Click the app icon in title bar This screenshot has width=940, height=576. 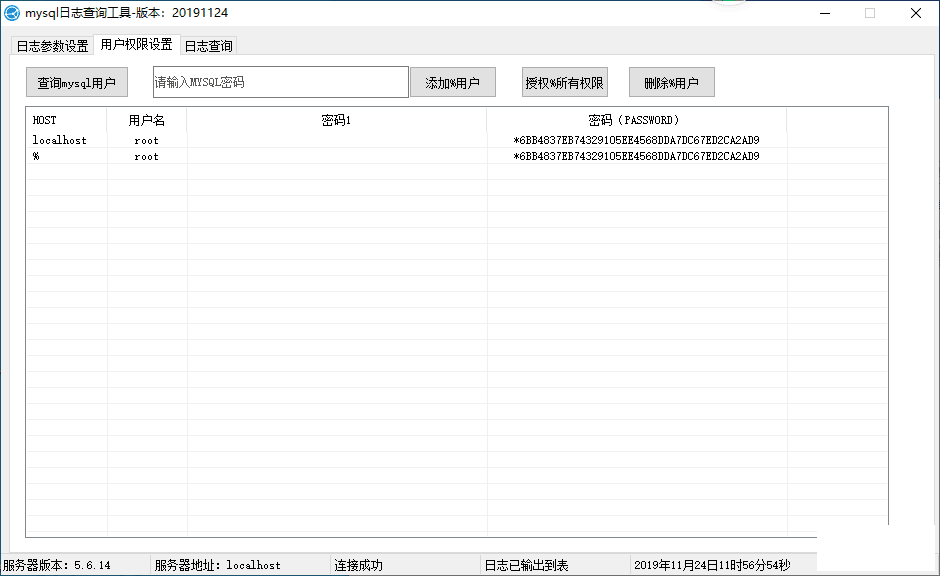pos(12,13)
